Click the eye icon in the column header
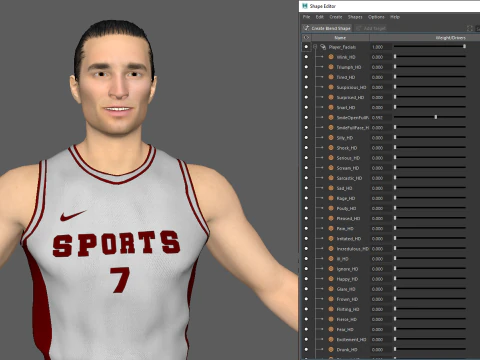Image resolution: width=480 pixels, height=360 pixels. (306, 38)
